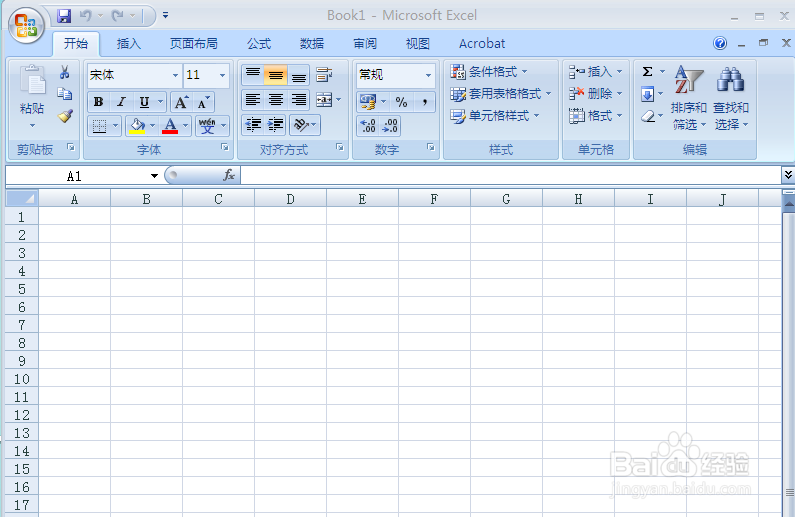Customize Quick Access Toolbar dropdown

pos(165,16)
